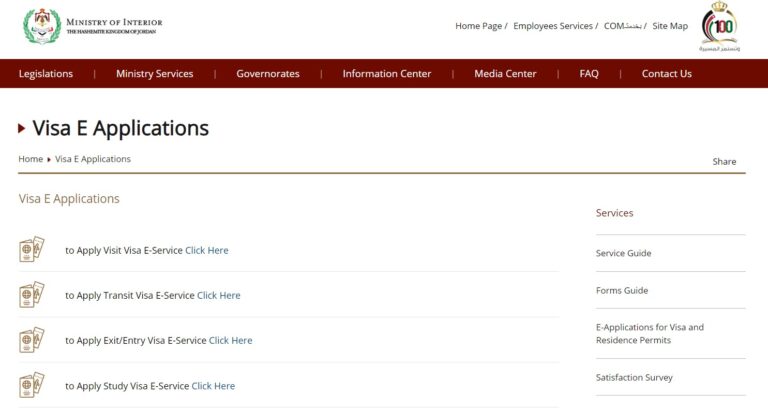Open Service Guide in Services sidebar
768x408 pixels.
[623, 254]
